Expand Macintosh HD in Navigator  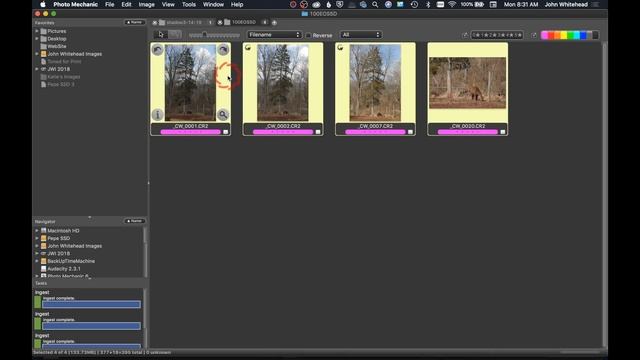click(x=37, y=231)
